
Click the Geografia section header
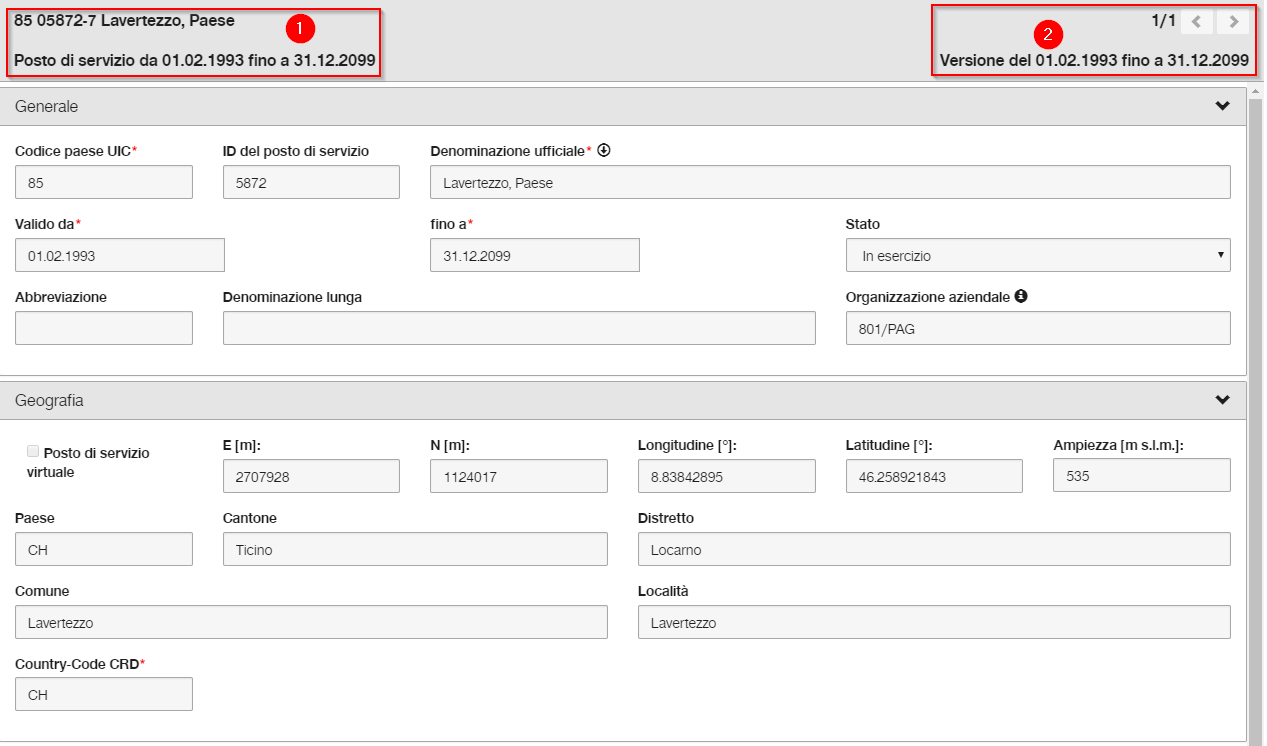point(623,400)
